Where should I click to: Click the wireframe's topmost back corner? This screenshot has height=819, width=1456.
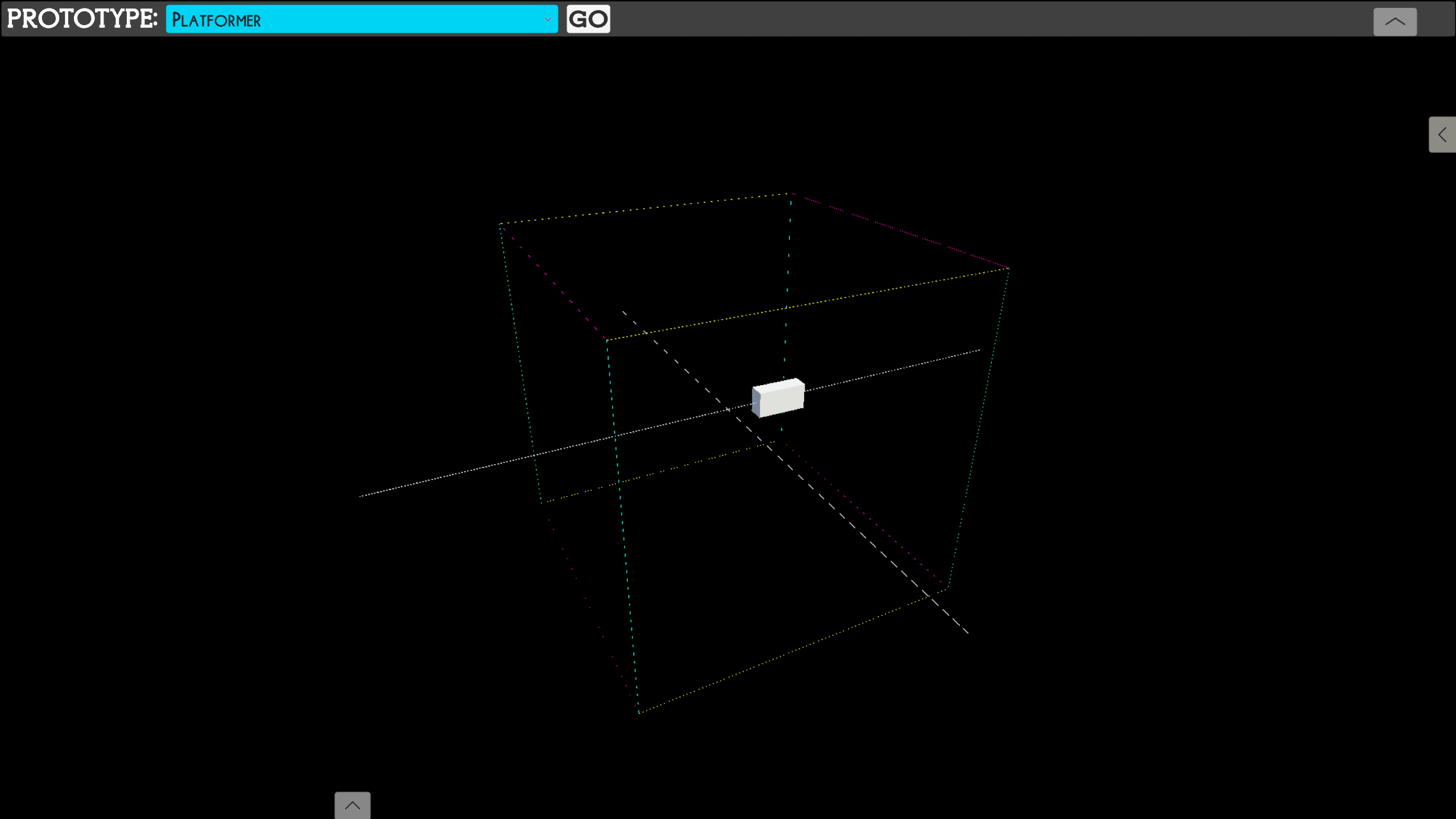791,194
